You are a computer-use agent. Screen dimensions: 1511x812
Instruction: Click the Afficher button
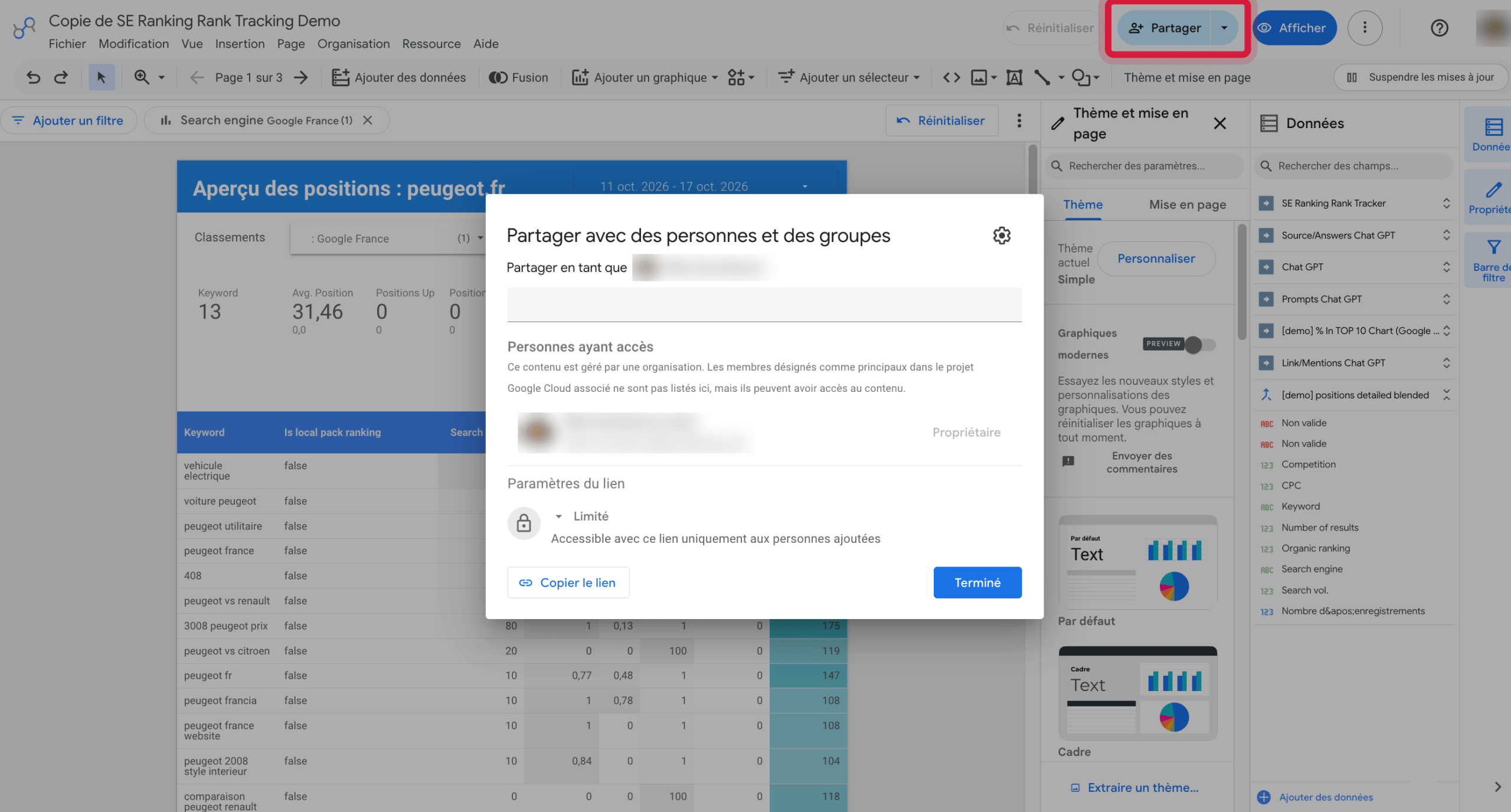click(1294, 28)
